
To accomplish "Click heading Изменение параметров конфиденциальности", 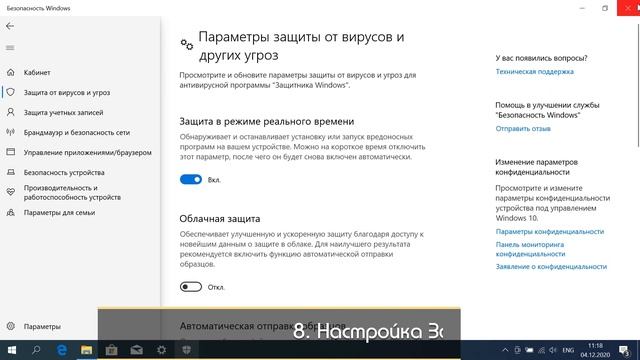I will click(x=536, y=167).
